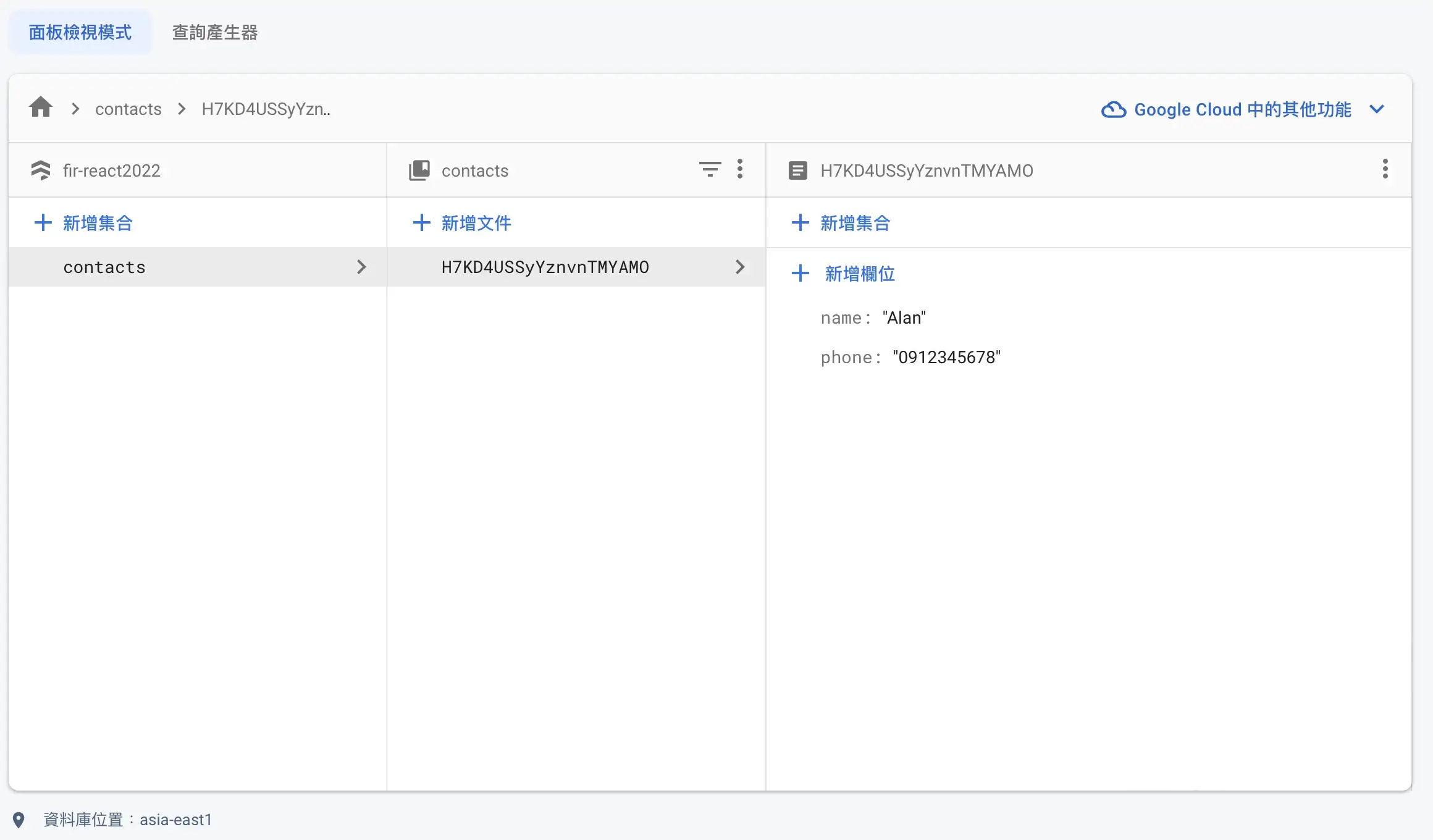Click the contacts breadcrumb link
Image resolution: width=1433 pixels, height=840 pixels.
(x=128, y=109)
